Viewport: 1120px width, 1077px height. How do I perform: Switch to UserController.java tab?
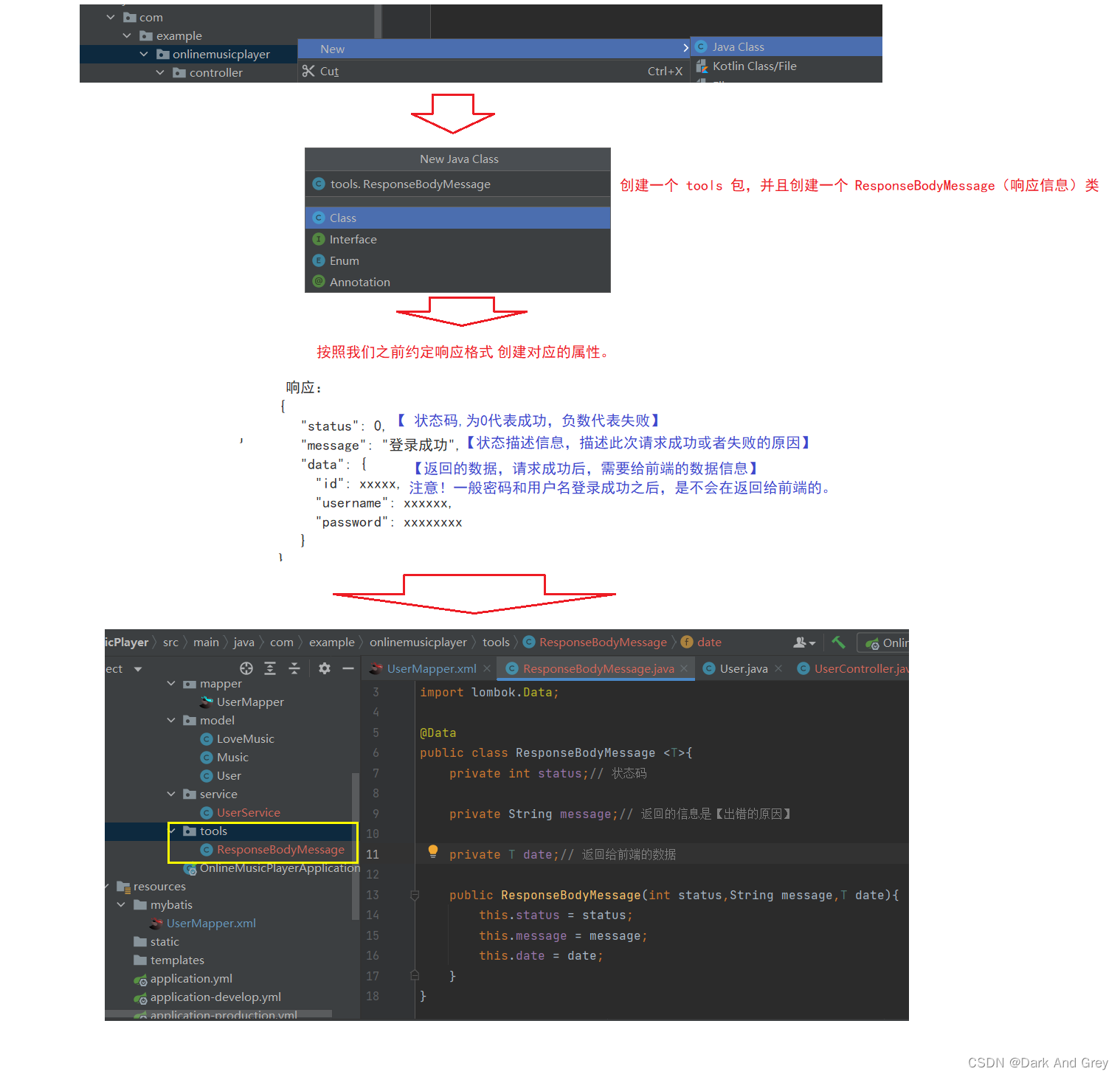(853, 669)
